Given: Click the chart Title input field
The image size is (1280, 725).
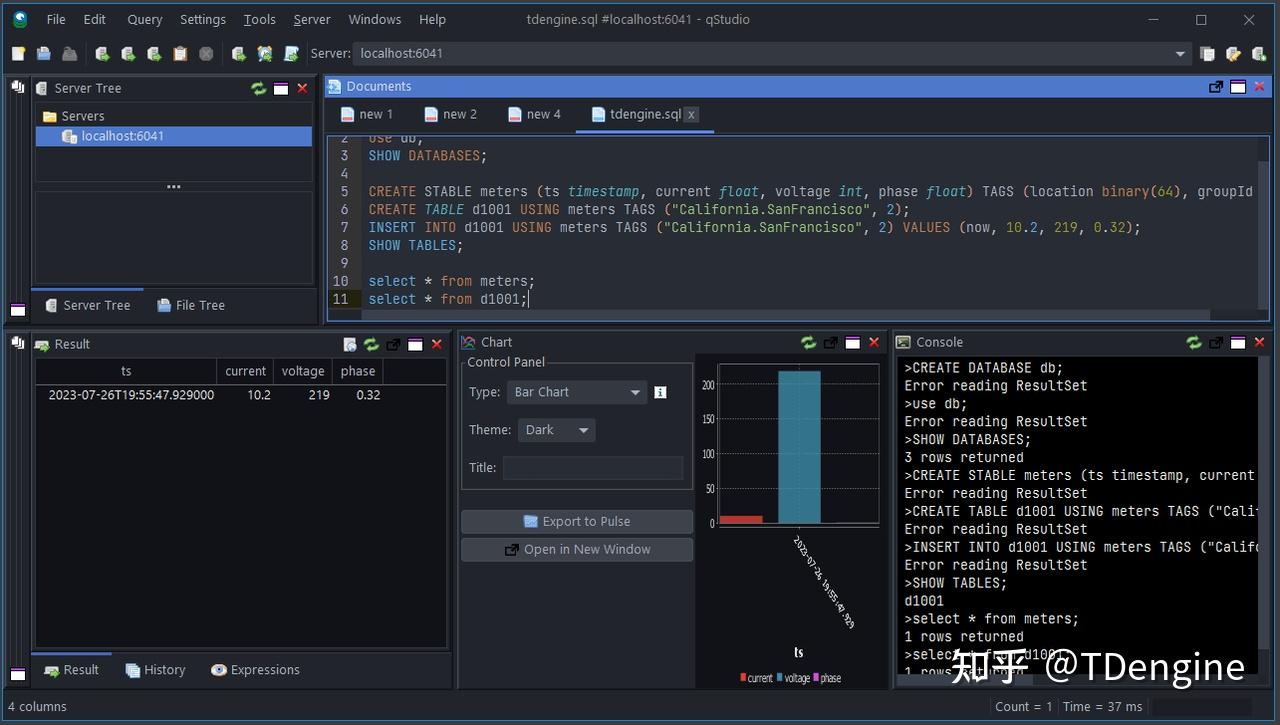Looking at the screenshot, I should 593,468.
